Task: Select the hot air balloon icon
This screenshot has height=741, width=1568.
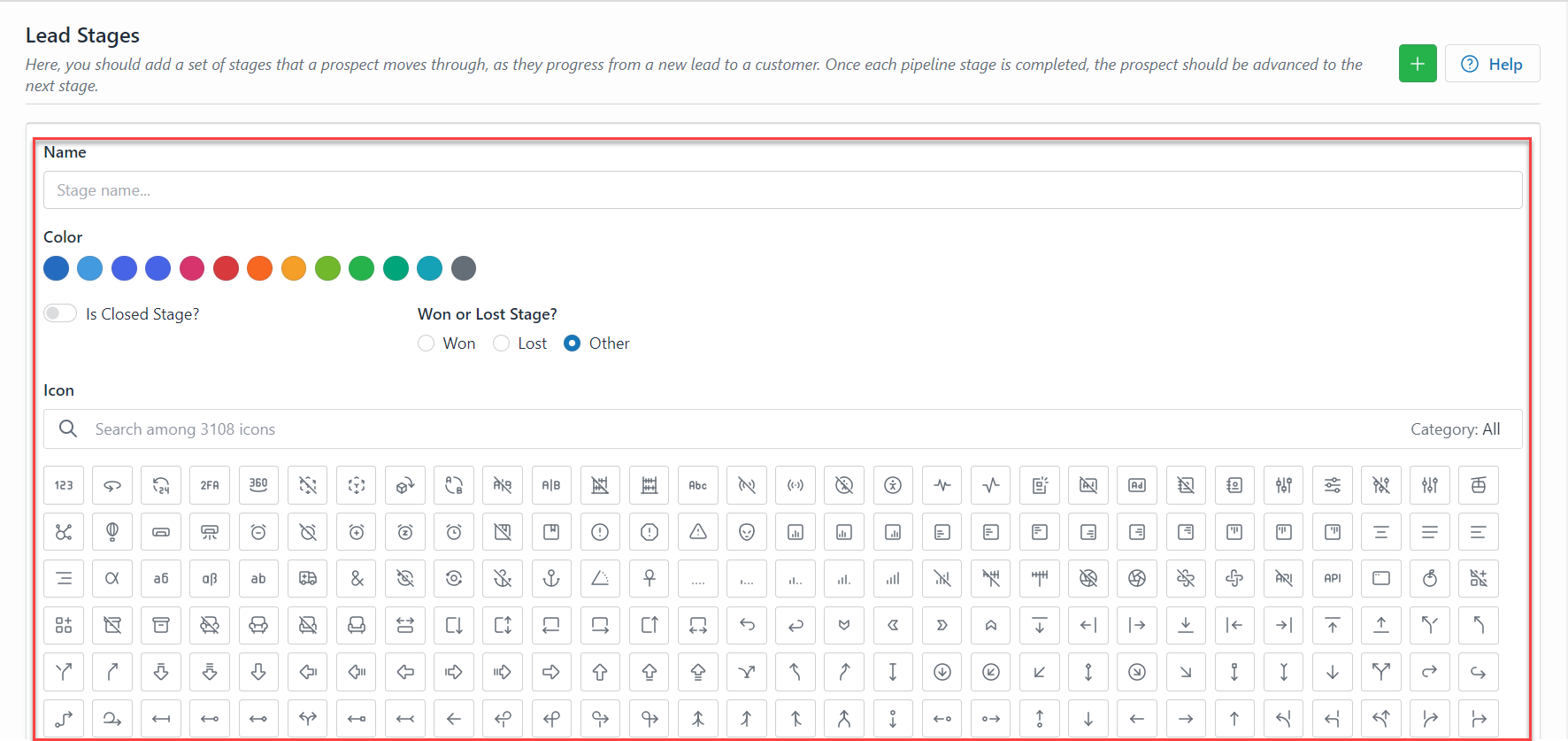Action: [112, 532]
